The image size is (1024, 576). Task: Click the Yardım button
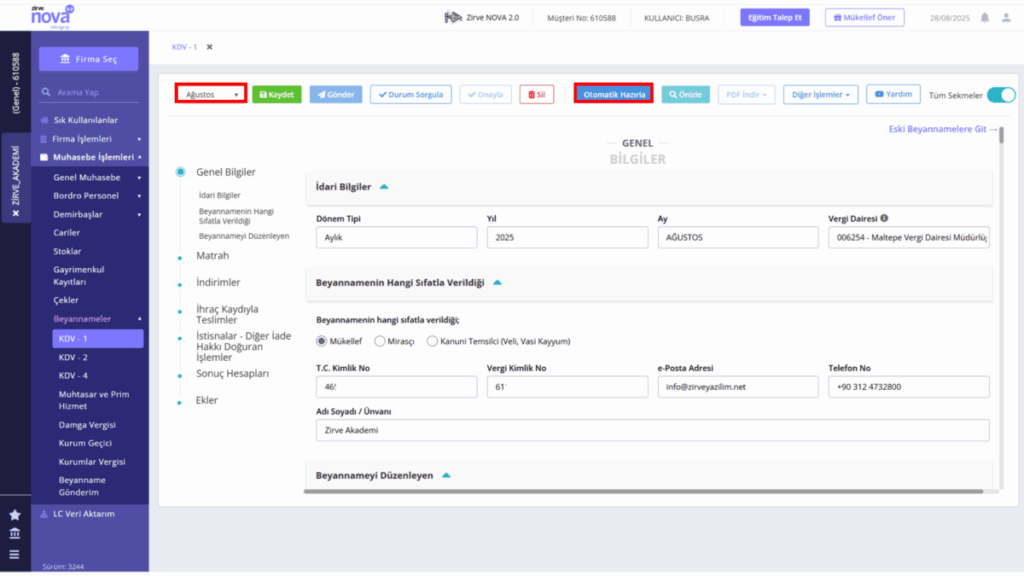point(893,94)
